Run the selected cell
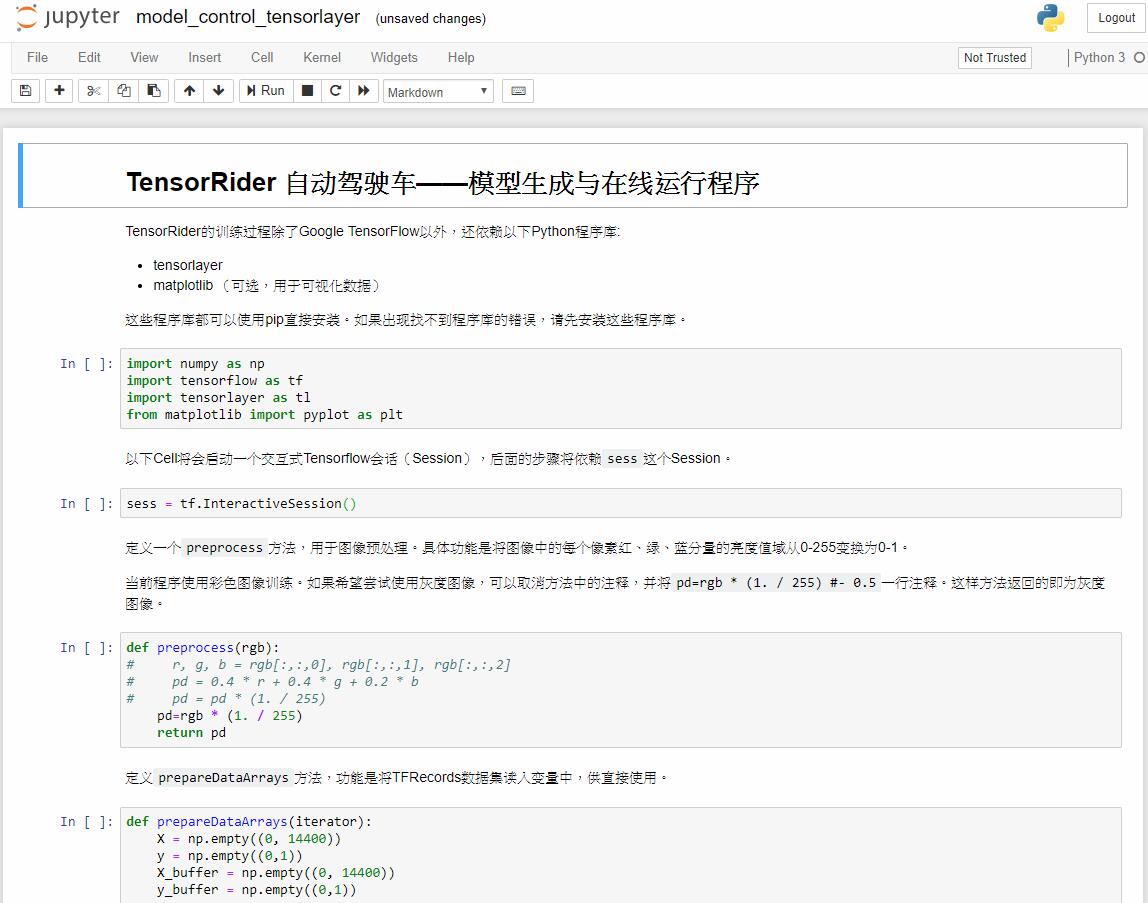The width and height of the screenshot is (1148, 903). tap(266, 91)
